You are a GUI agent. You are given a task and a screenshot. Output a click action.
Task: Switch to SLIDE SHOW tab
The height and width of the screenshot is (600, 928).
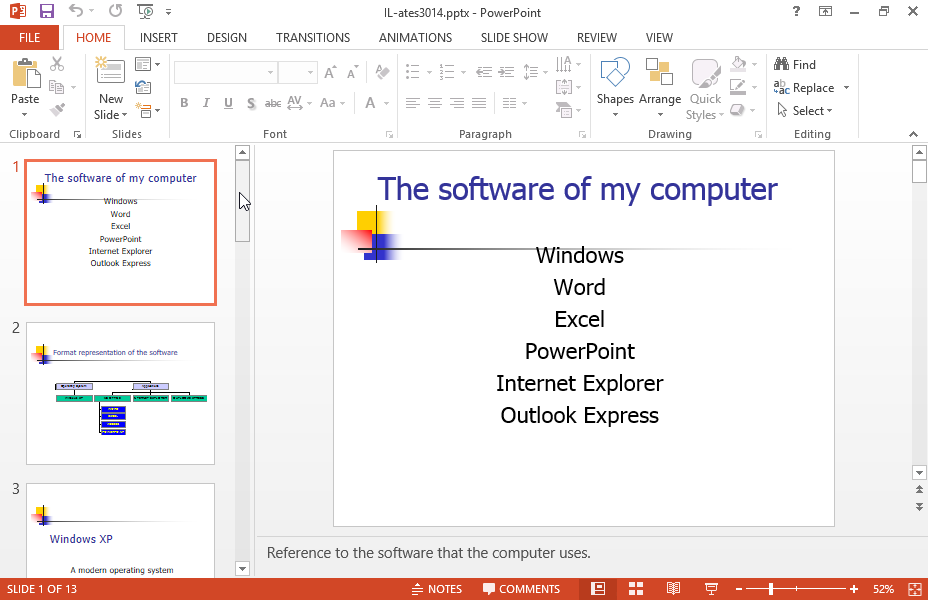point(514,37)
